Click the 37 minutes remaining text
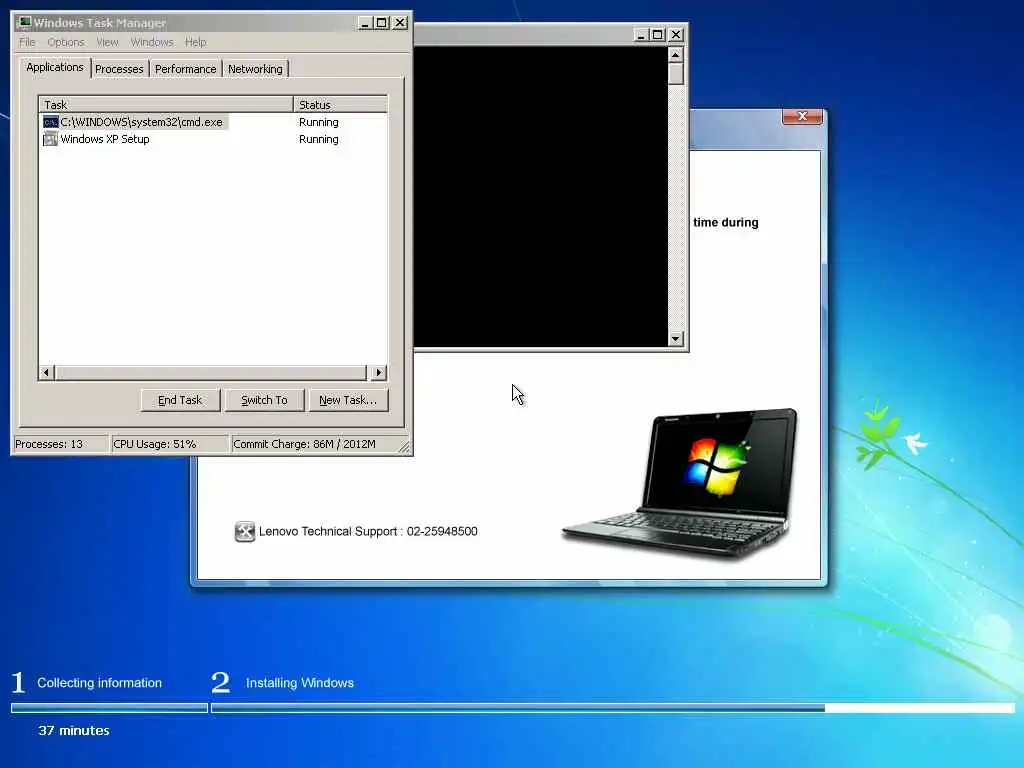The image size is (1024, 768). (x=74, y=731)
